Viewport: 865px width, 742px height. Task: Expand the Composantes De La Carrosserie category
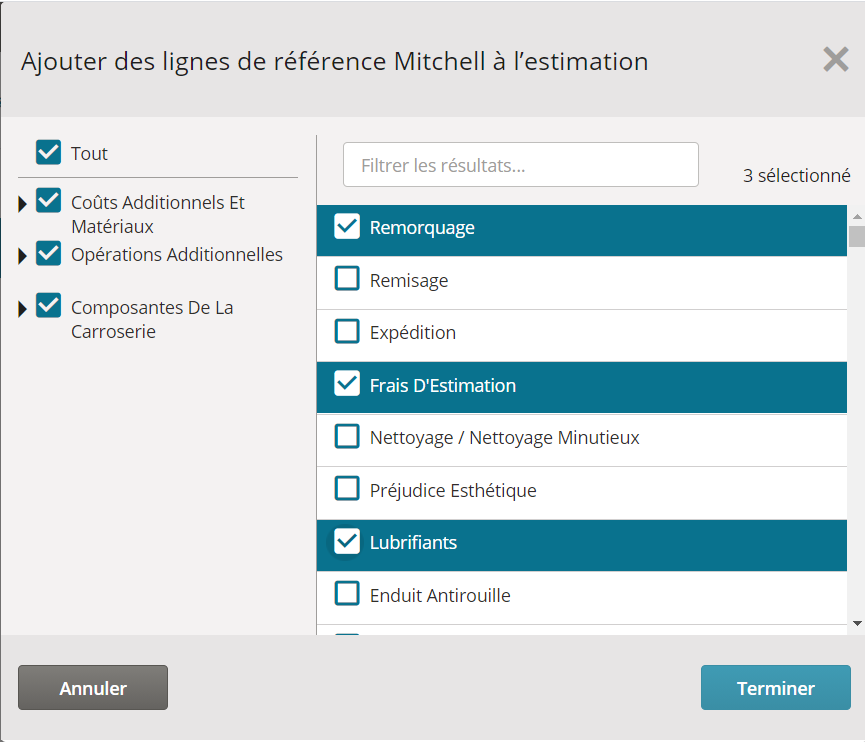23,309
